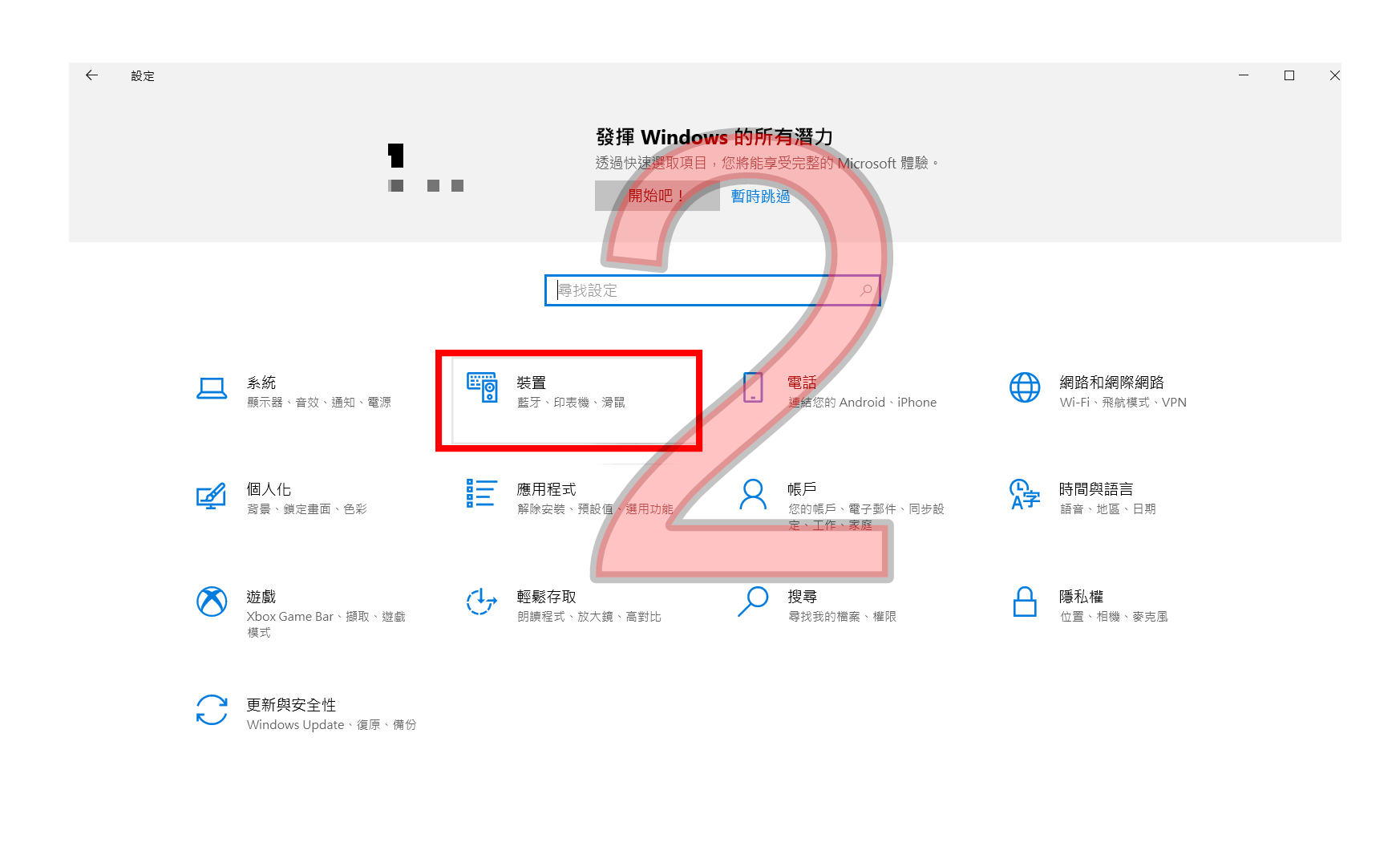Open the 應用程式 list icon

click(x=482, y=493)
